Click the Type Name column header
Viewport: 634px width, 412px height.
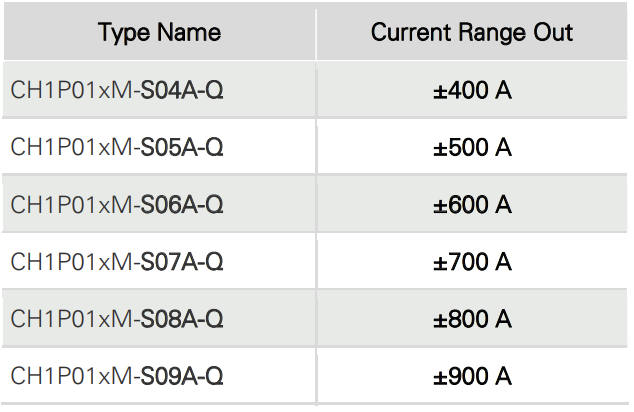[159, 33]
